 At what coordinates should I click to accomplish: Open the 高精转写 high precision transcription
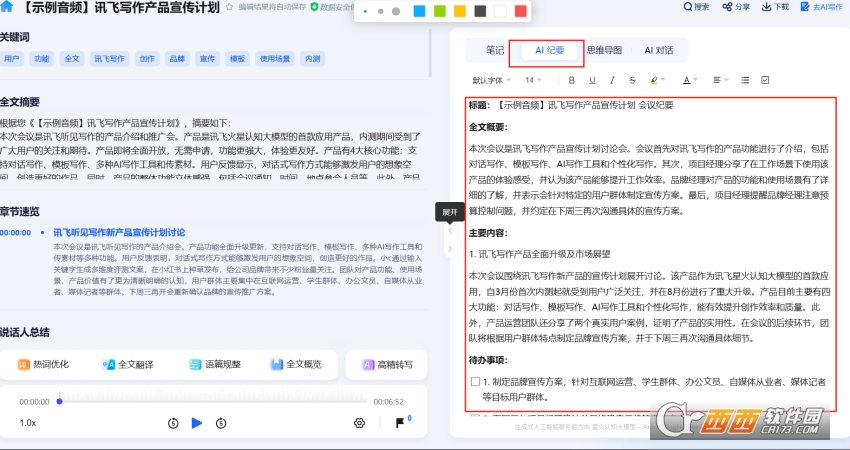click(x=387, y=364)
